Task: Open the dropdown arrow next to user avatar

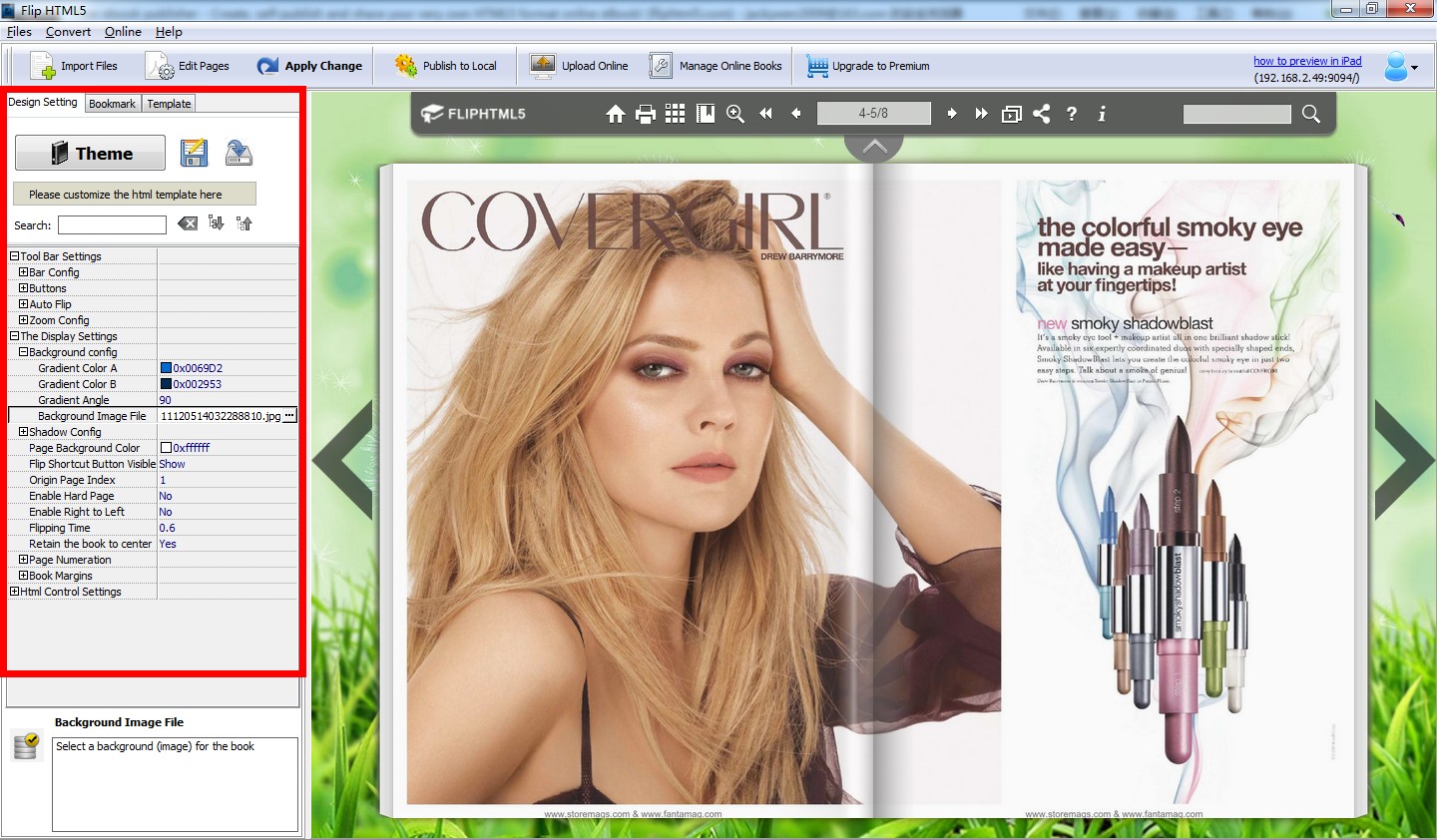Action: (x=1414, y=68)
